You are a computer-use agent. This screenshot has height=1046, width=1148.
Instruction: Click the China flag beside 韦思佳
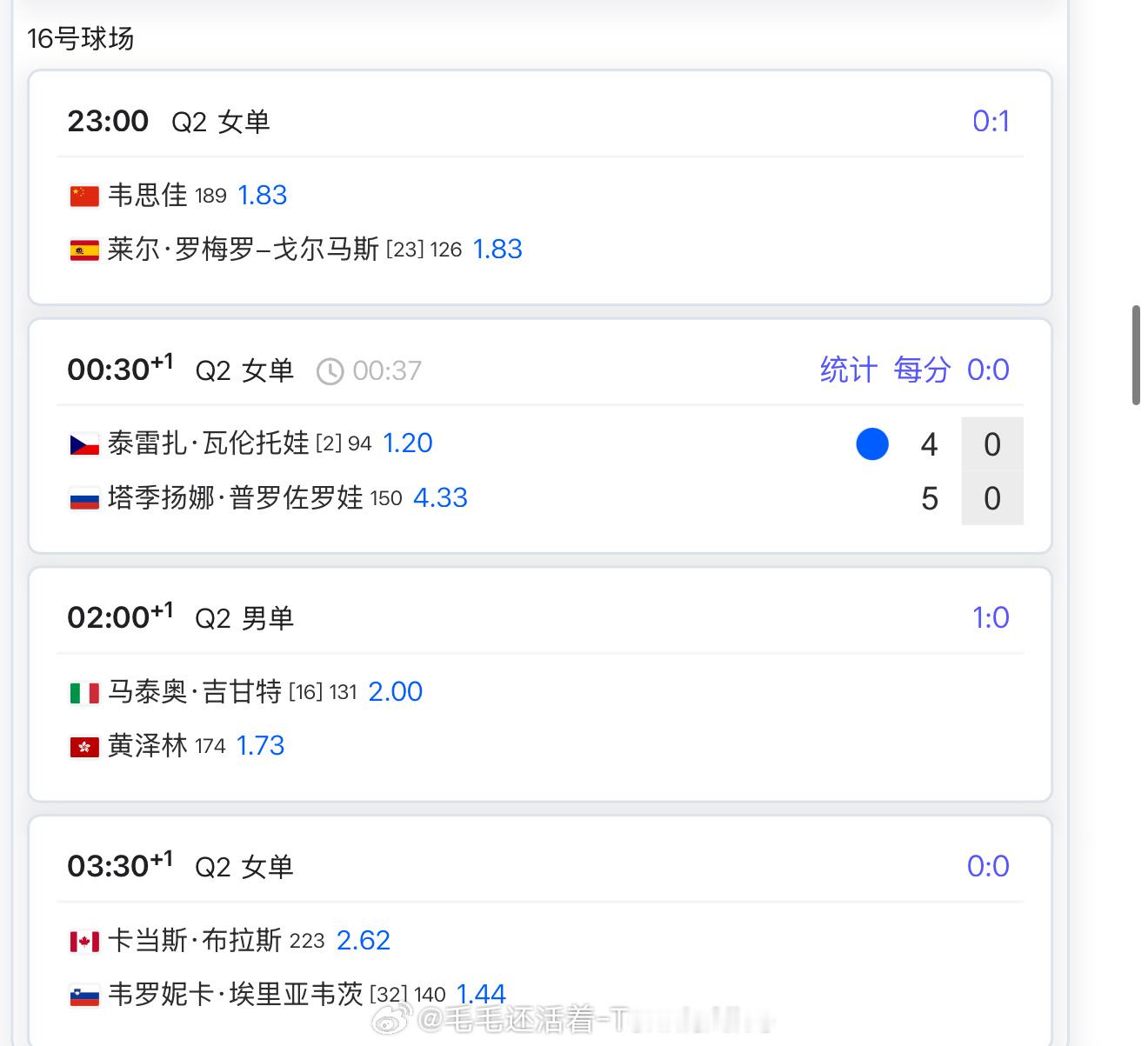(x=84, y=197)
